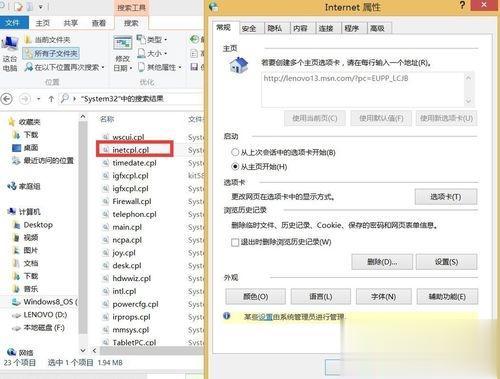Go back using Explorer back arrow

click(7, 99)
